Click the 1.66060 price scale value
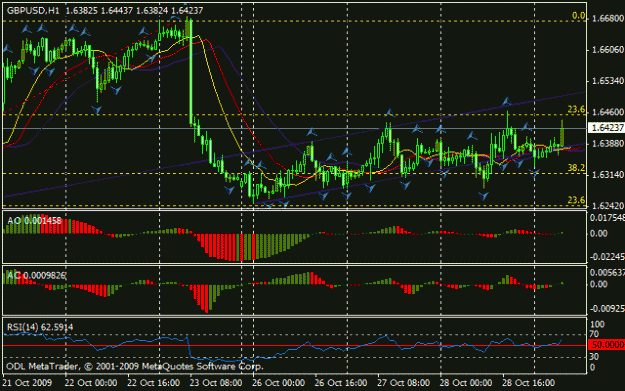Viewport: 625px width, 391px height. point(607,49)
